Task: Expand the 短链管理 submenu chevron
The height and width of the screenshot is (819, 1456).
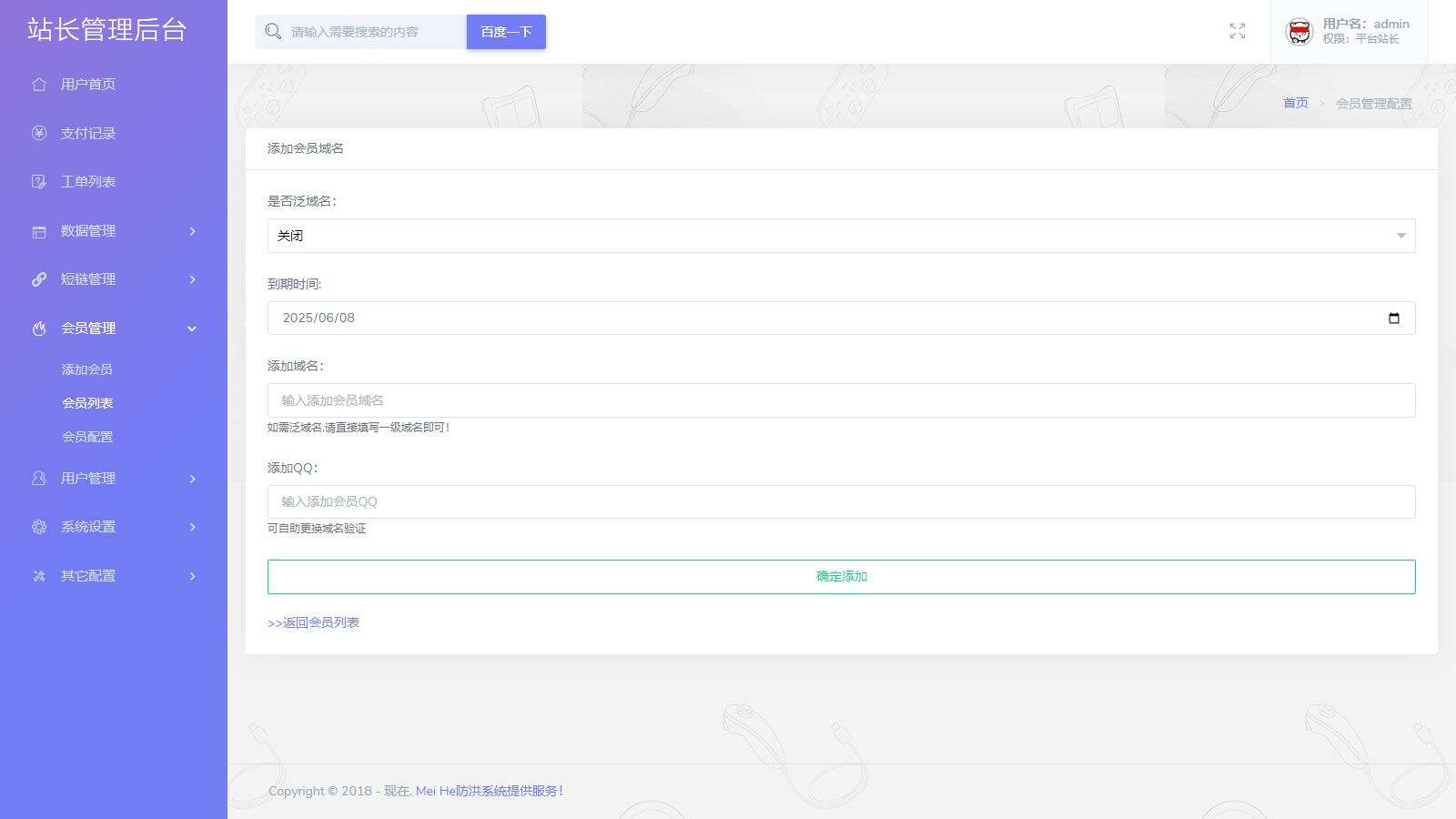Action: coord(192,279)
